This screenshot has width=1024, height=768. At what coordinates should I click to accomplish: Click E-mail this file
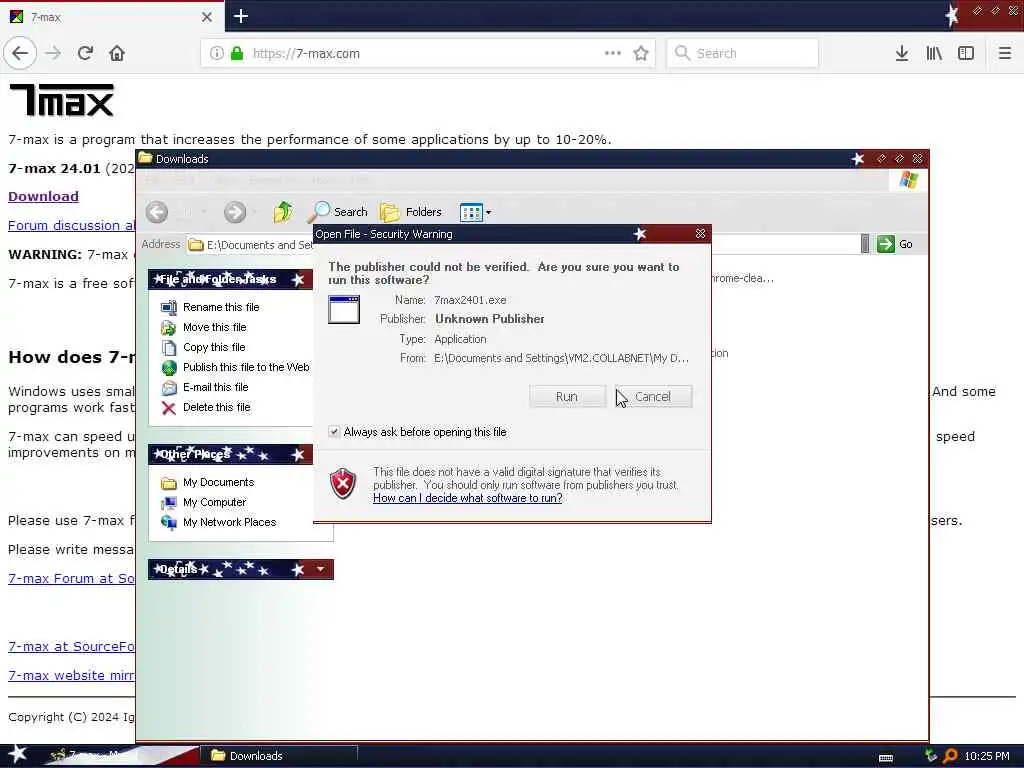[x=216, y=387]
